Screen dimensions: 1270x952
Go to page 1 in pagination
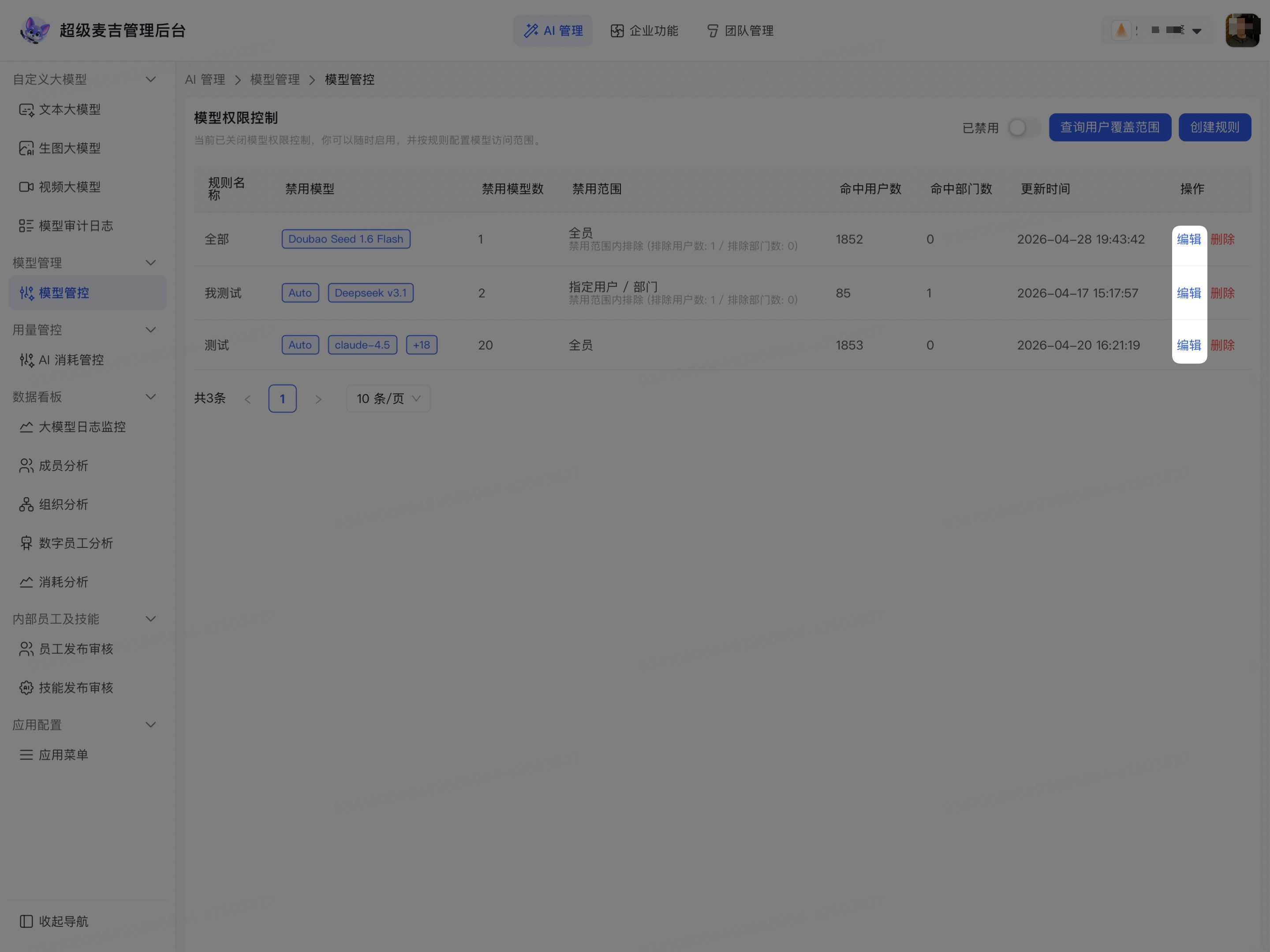283,398
